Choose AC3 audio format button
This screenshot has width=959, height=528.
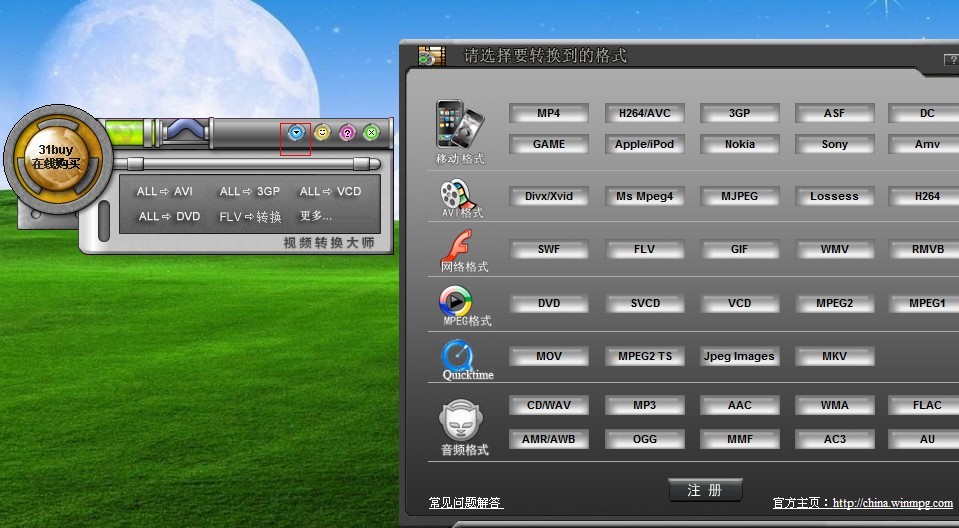[x=834, y=439]
